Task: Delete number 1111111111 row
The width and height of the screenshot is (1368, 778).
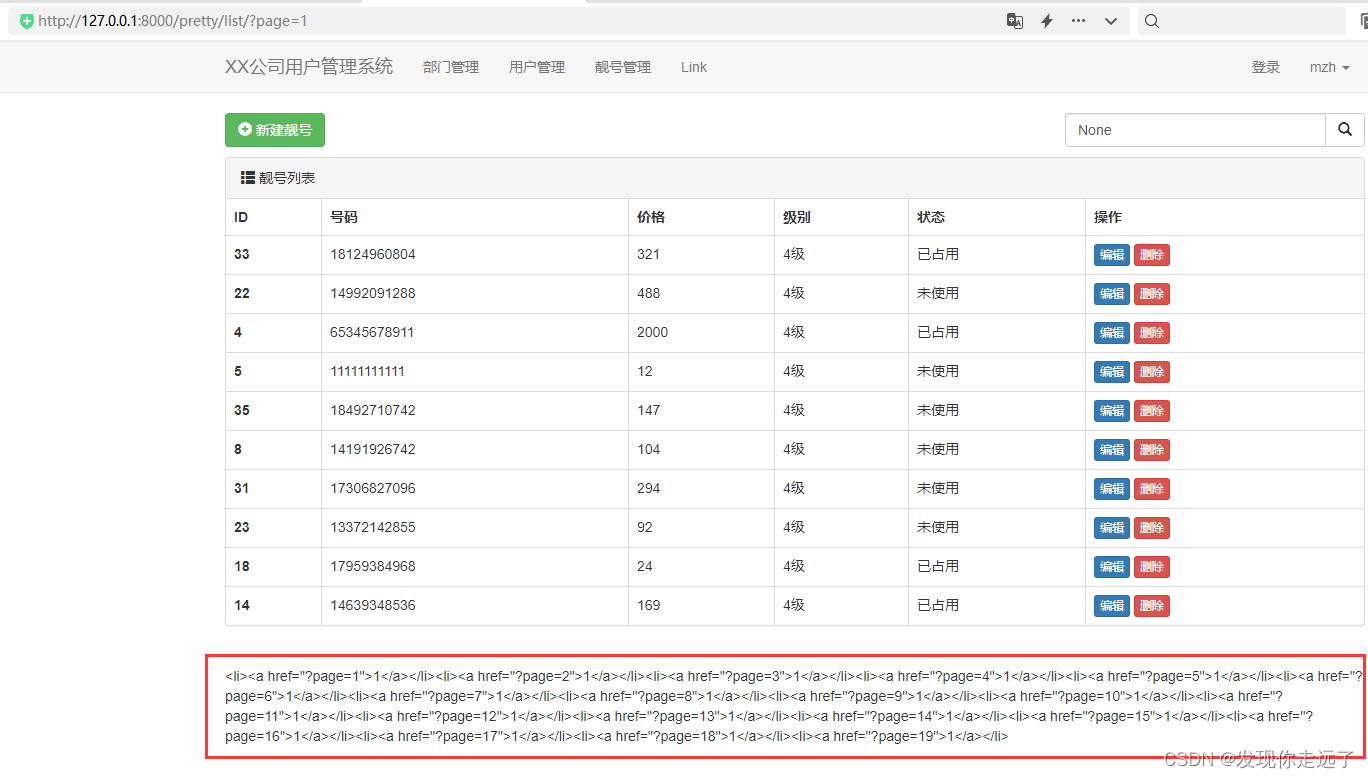Action: (x=1152, y=372)
